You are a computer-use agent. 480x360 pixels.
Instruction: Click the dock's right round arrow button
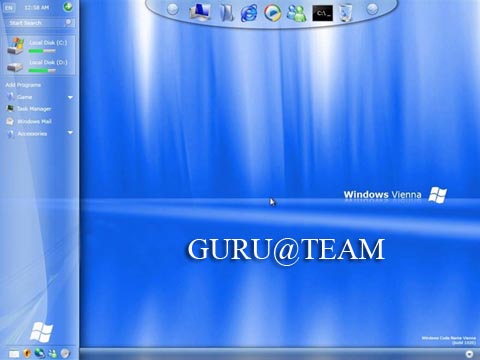pyautogui.click(x=372, y=9)
